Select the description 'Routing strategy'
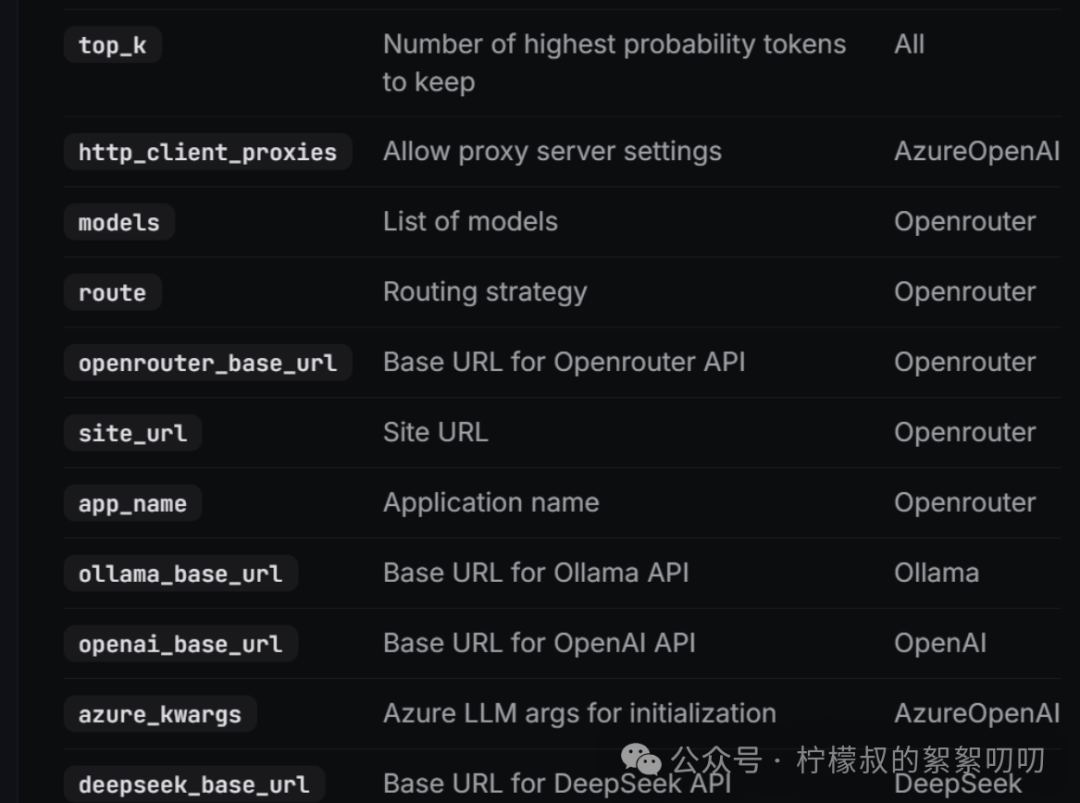The height and width of the screenshot is (803, 1080). click(484, 291)
